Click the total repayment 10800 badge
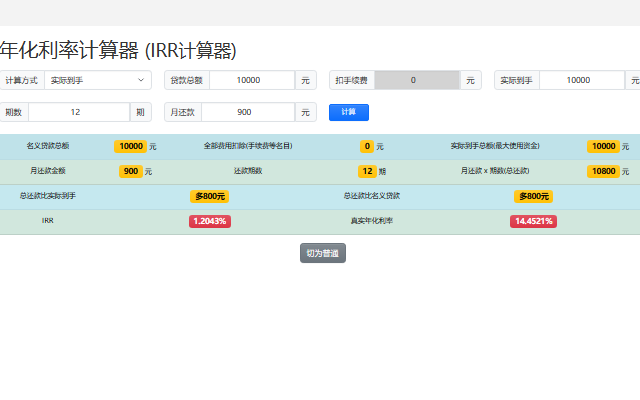Screen dimensions: 640x400 coord(603,171)
